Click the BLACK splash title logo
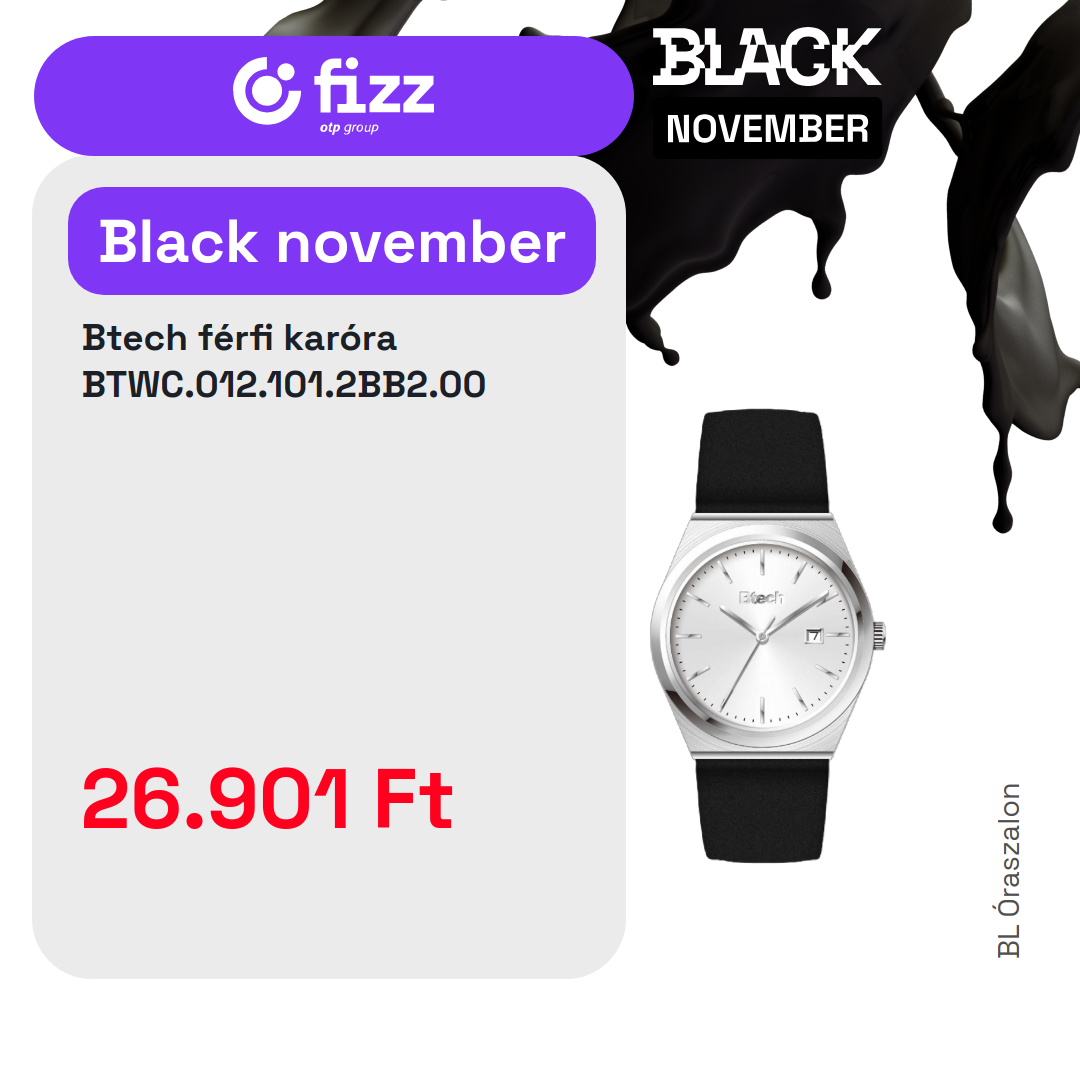 [x=767, y=58]
